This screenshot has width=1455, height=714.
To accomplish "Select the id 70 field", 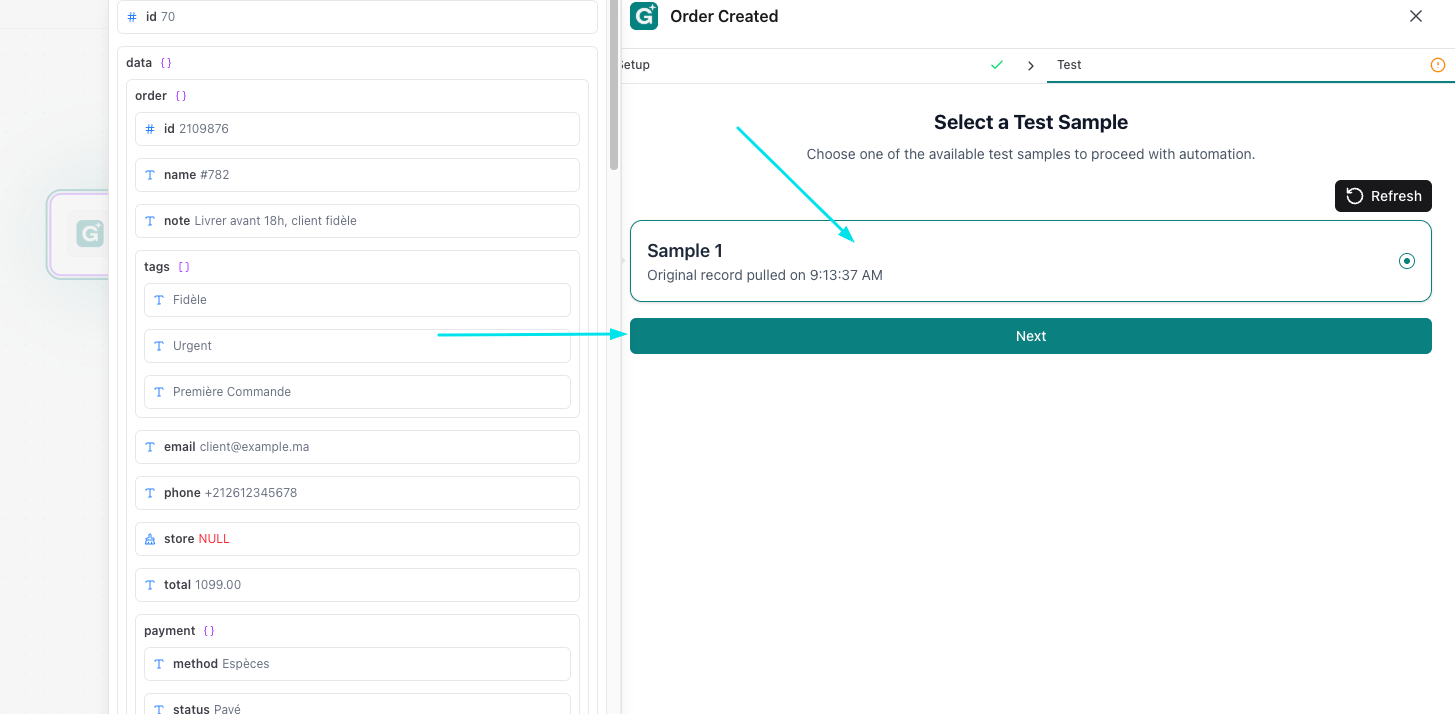I will pyautogui.click(x=357, y=17).
